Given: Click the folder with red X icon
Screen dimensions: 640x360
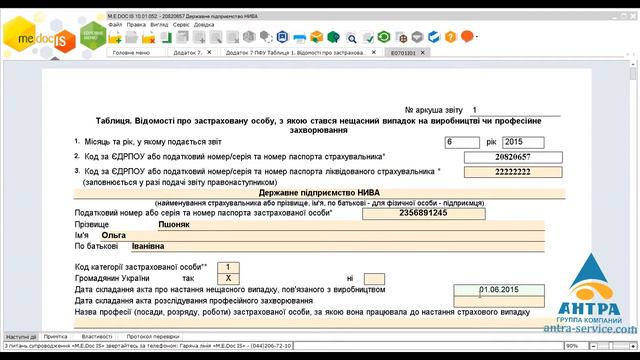Looking at the screenshot, I should 149,38.
